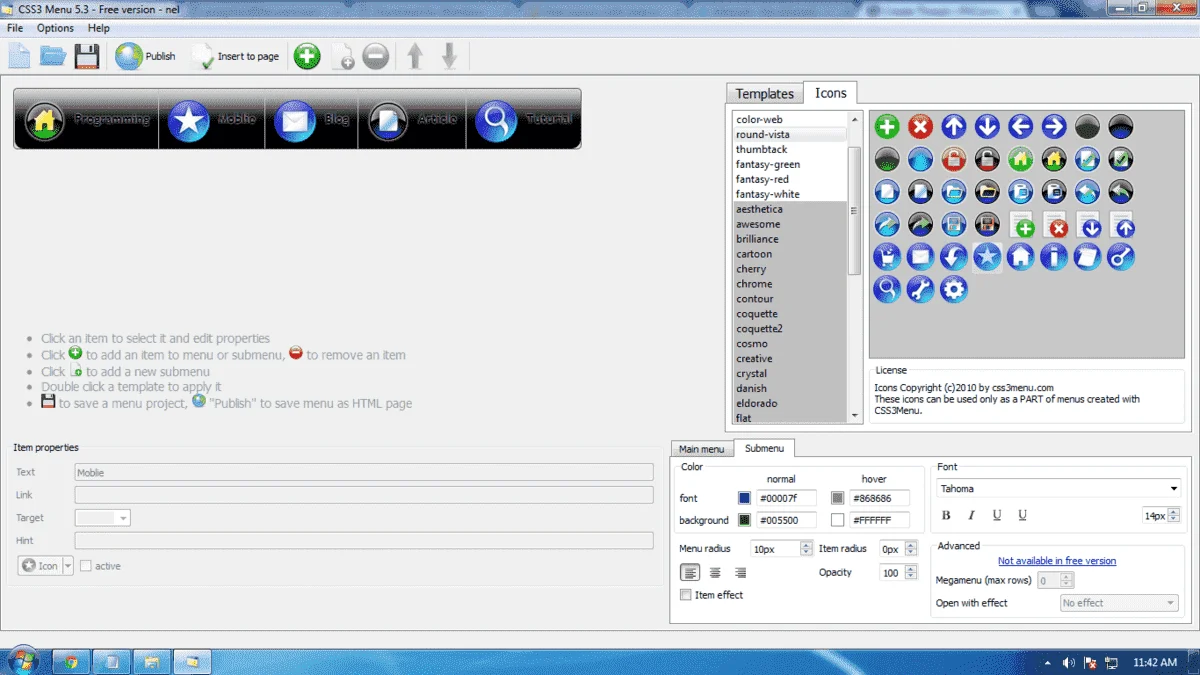The width and height of the screenshot is (1200, 675).
Task: Select the blue star icon in grid
Action: point(987,257)
